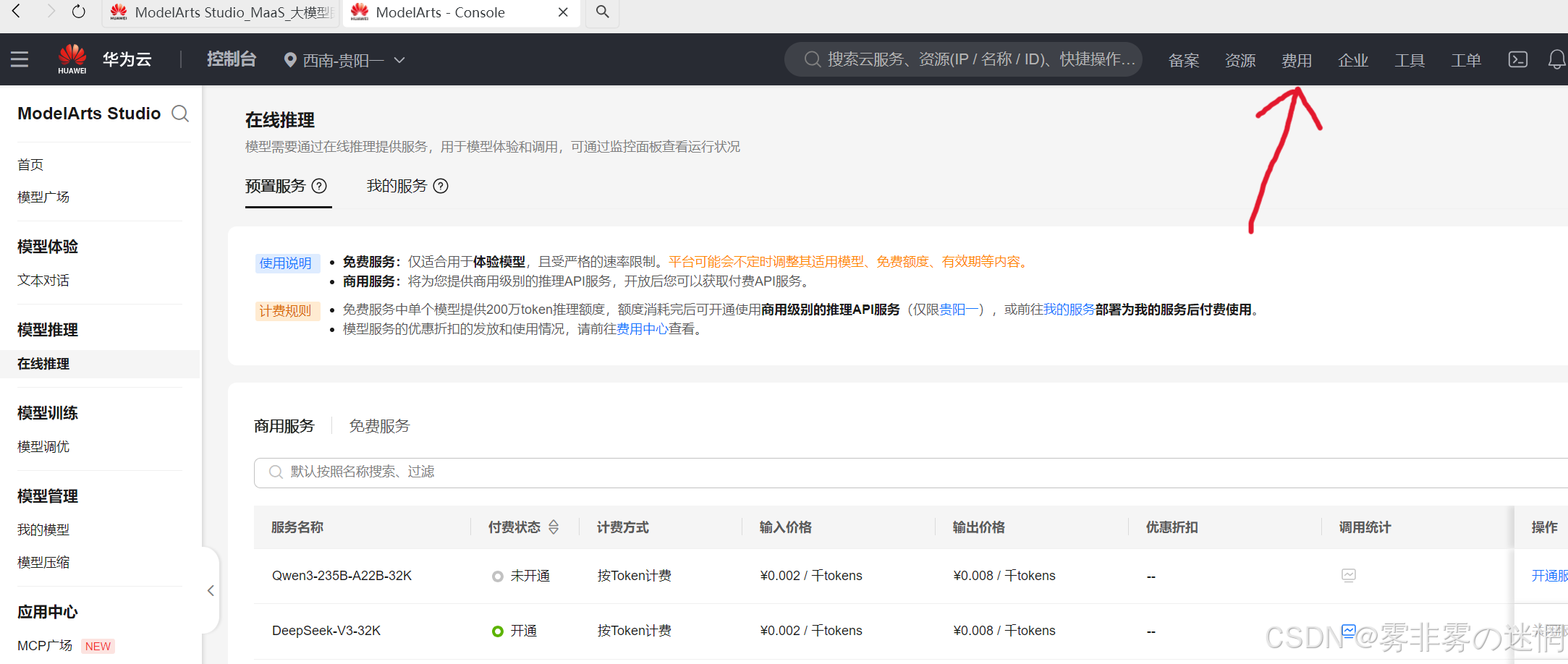Click the 输出价格 column header
The height and width of the screenshot is (664, 1568).
pos(979,527)
